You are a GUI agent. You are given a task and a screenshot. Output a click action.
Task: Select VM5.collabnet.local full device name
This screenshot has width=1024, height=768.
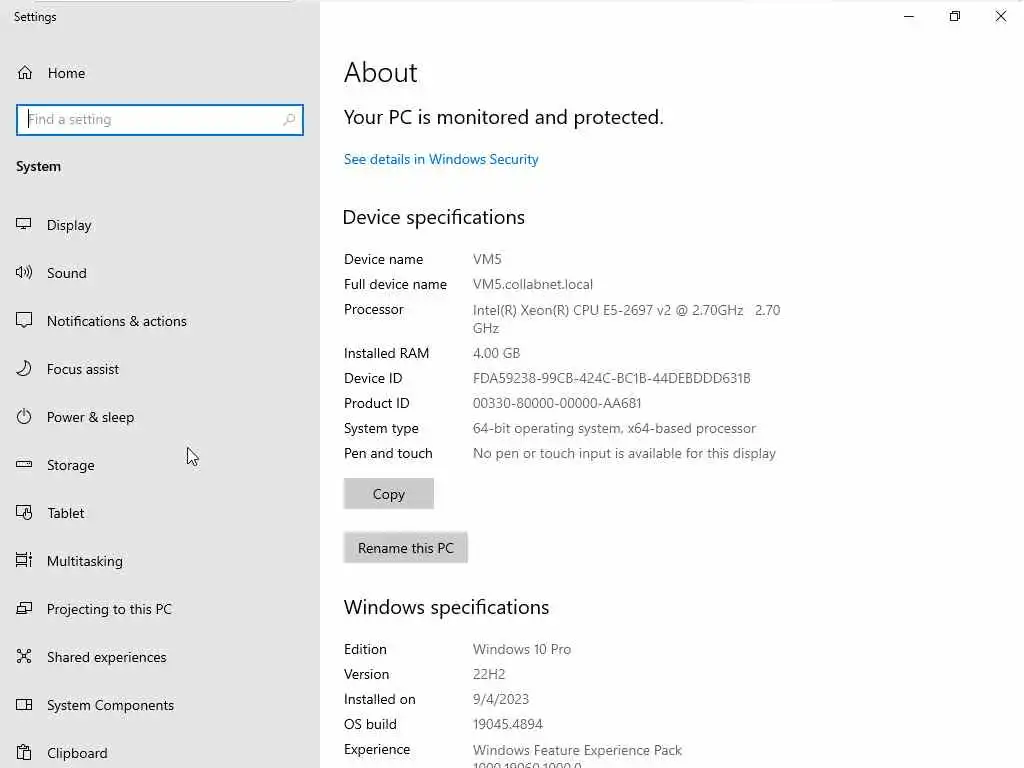coord(533,284)
